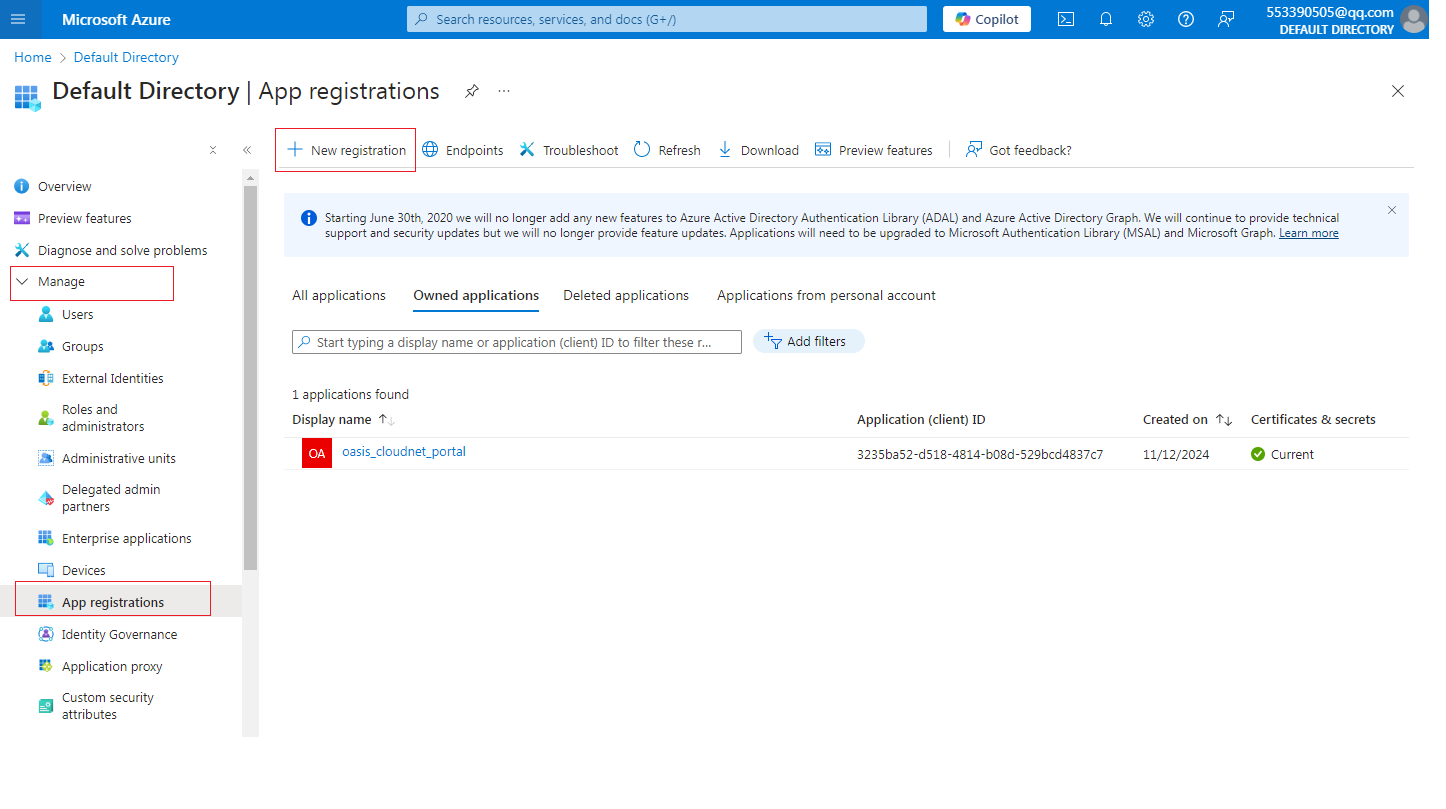
Task: Sort by Display name column arrows
Action: (x=387, y=420)
